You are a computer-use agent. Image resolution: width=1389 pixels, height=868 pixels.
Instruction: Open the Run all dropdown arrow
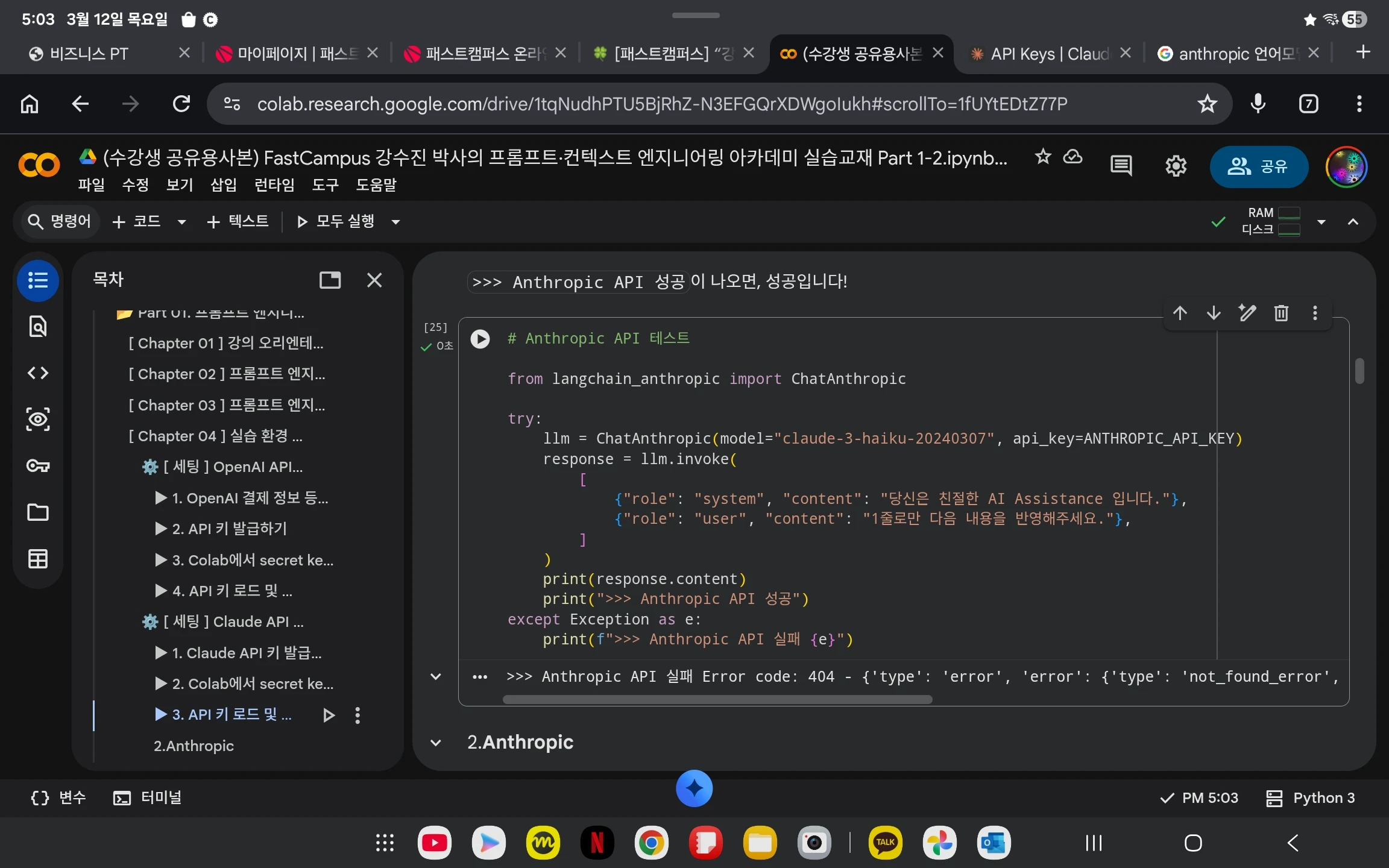(396, 222)
